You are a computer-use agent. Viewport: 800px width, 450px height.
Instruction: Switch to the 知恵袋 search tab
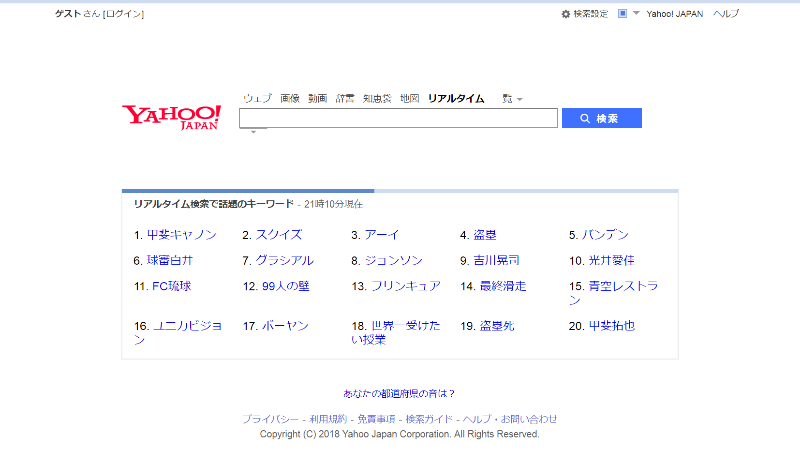pyautogui.click(x=377, y=98)
